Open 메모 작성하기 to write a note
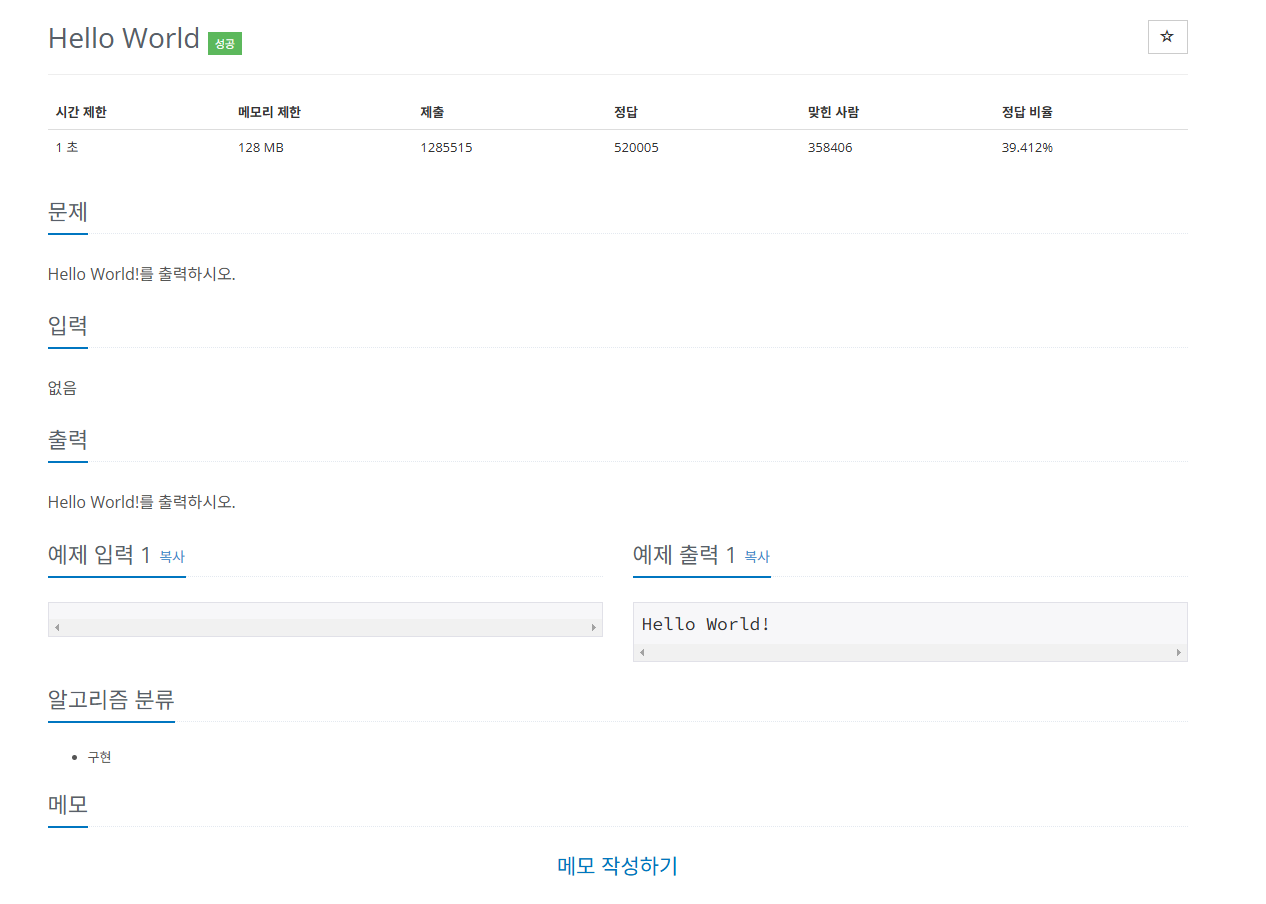The height and width of the screenshot is (904, 1266). pyautogui.click(x=616, y=866)
